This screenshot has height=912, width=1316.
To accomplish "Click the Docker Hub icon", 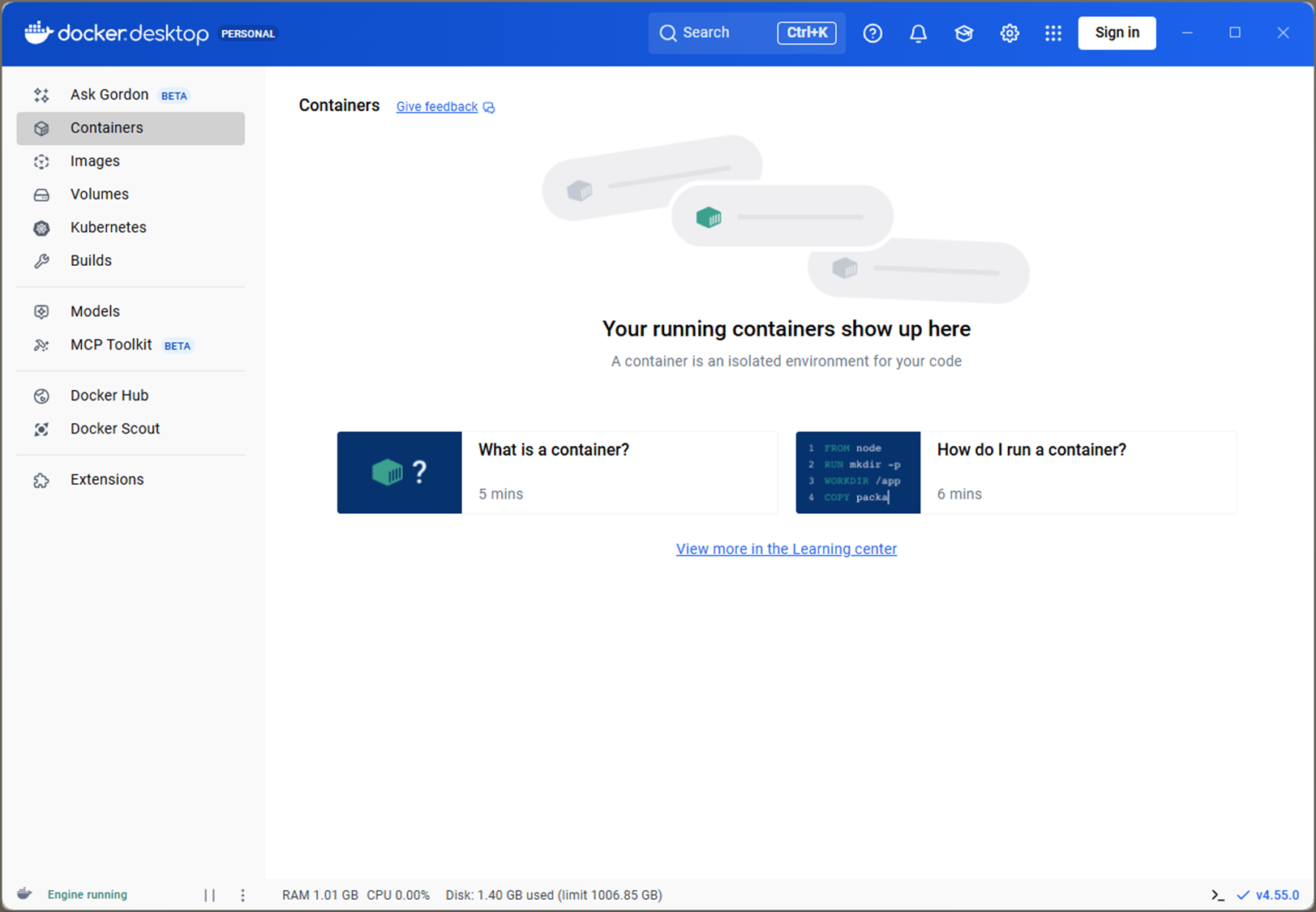I will 41,396.
